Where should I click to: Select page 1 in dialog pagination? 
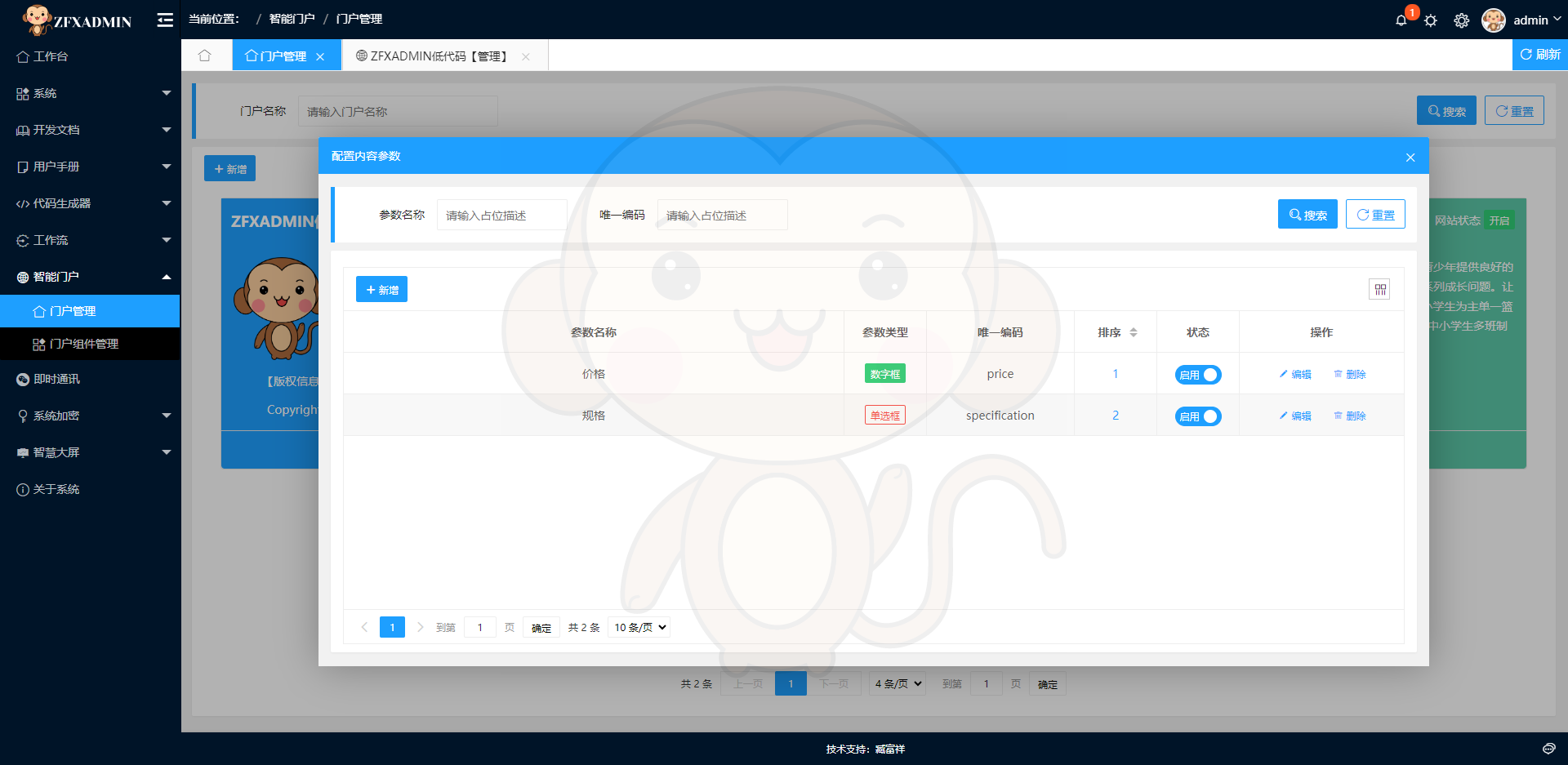(x=392, y=627)
